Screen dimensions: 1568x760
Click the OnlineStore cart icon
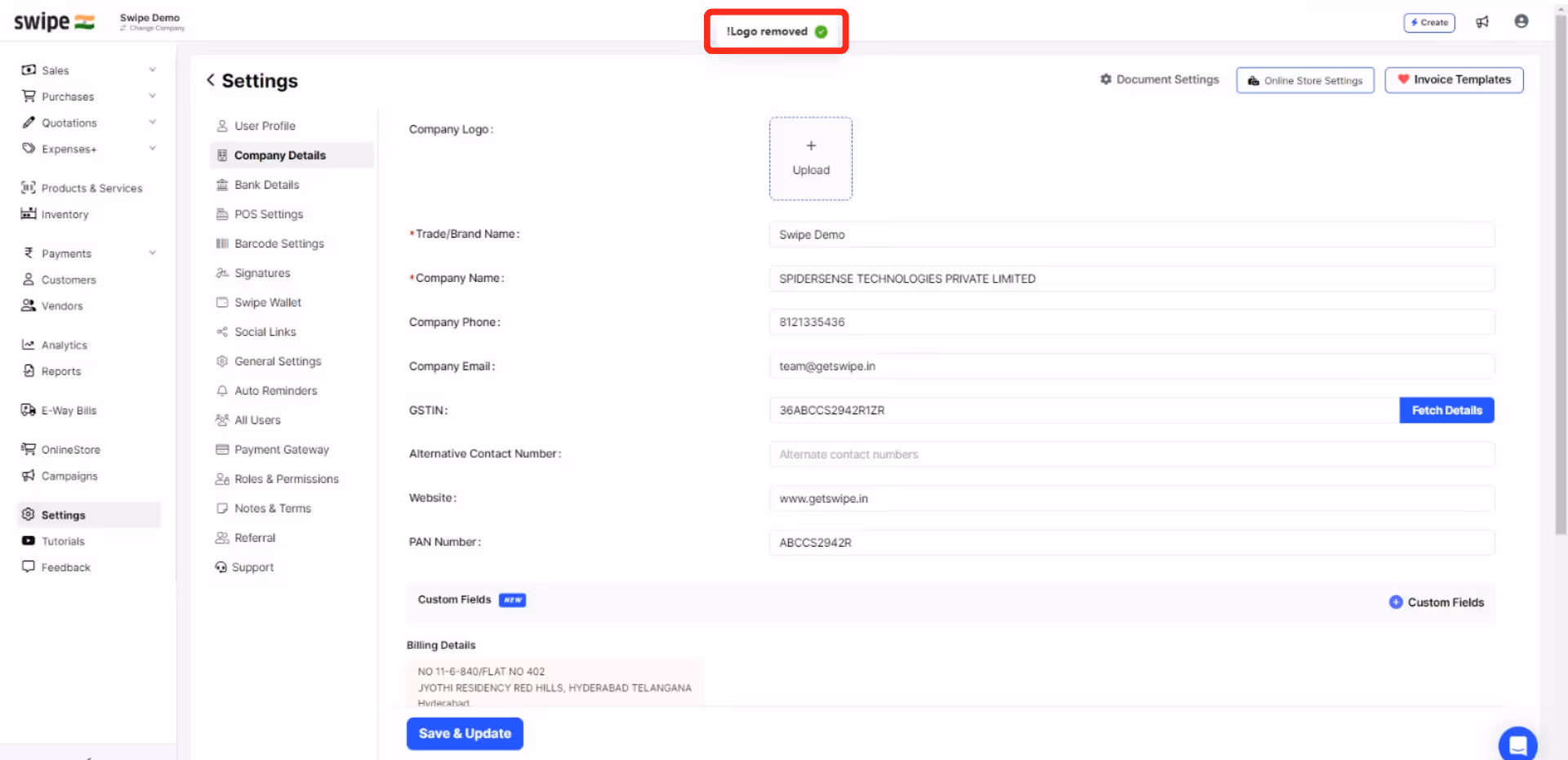(x=29, y=449)
